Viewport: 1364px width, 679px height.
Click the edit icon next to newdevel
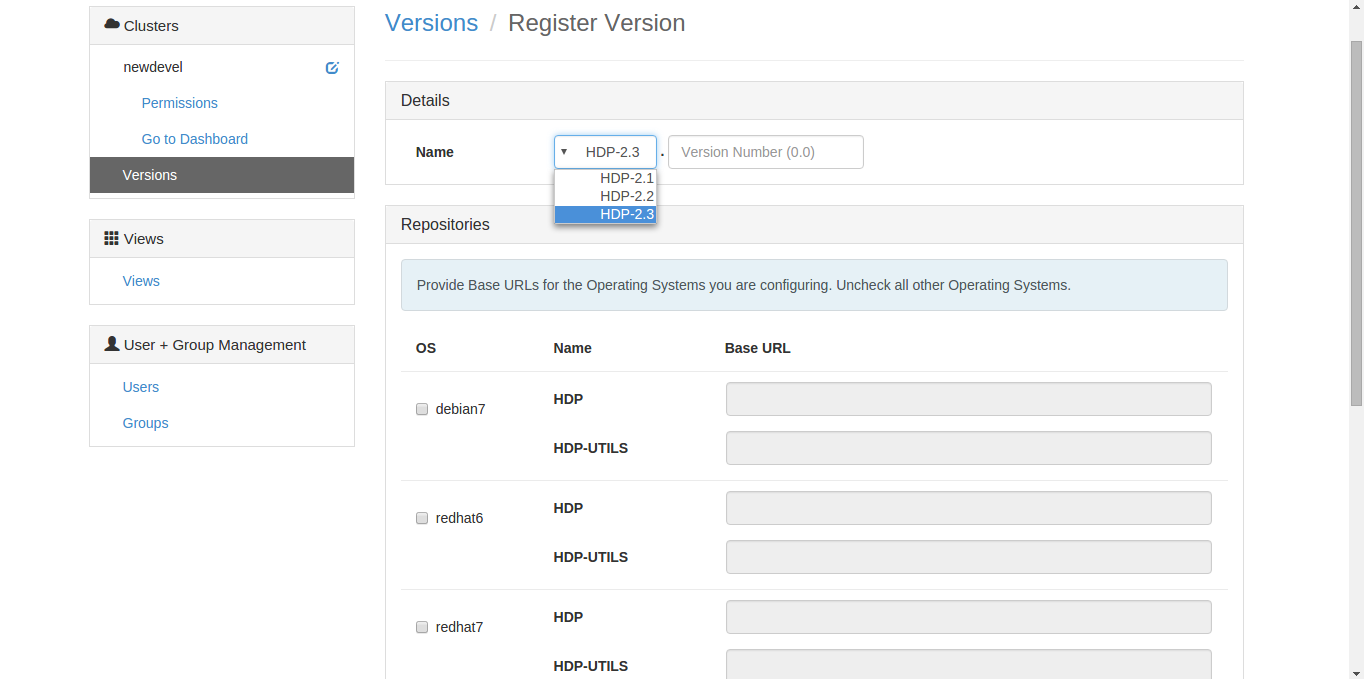[332, 68]
